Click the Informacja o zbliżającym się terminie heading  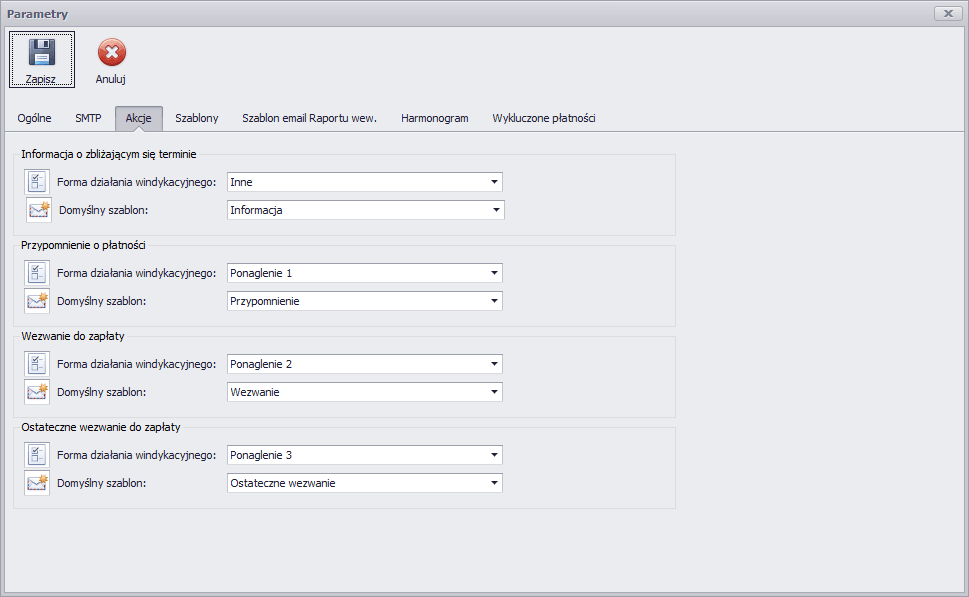109,155
